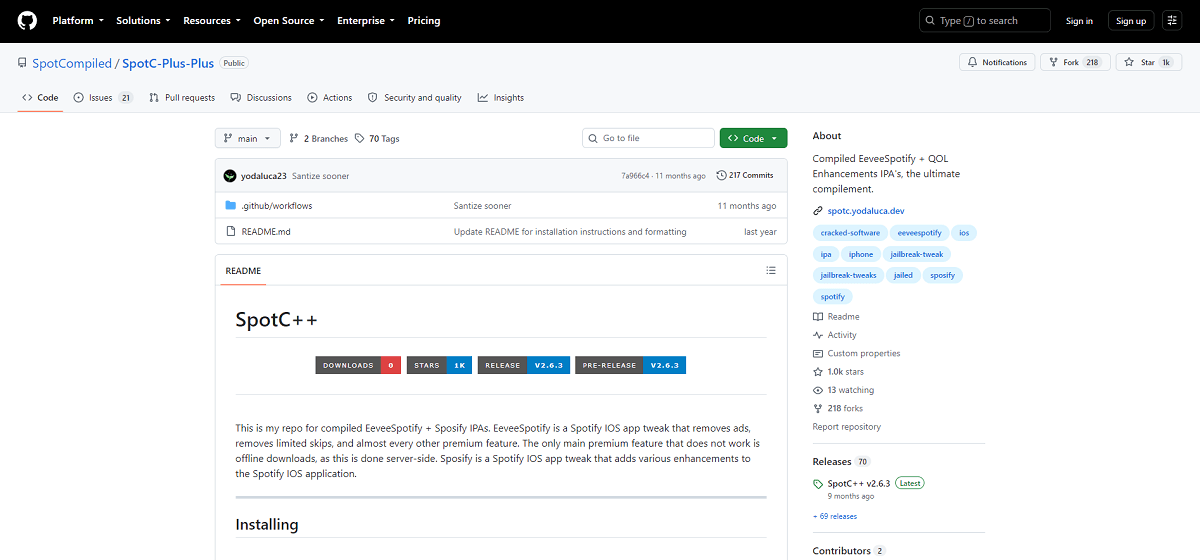
Task: Click the .github/workflows folder icon
Action: pyautogui.click(x=231, y=206)
